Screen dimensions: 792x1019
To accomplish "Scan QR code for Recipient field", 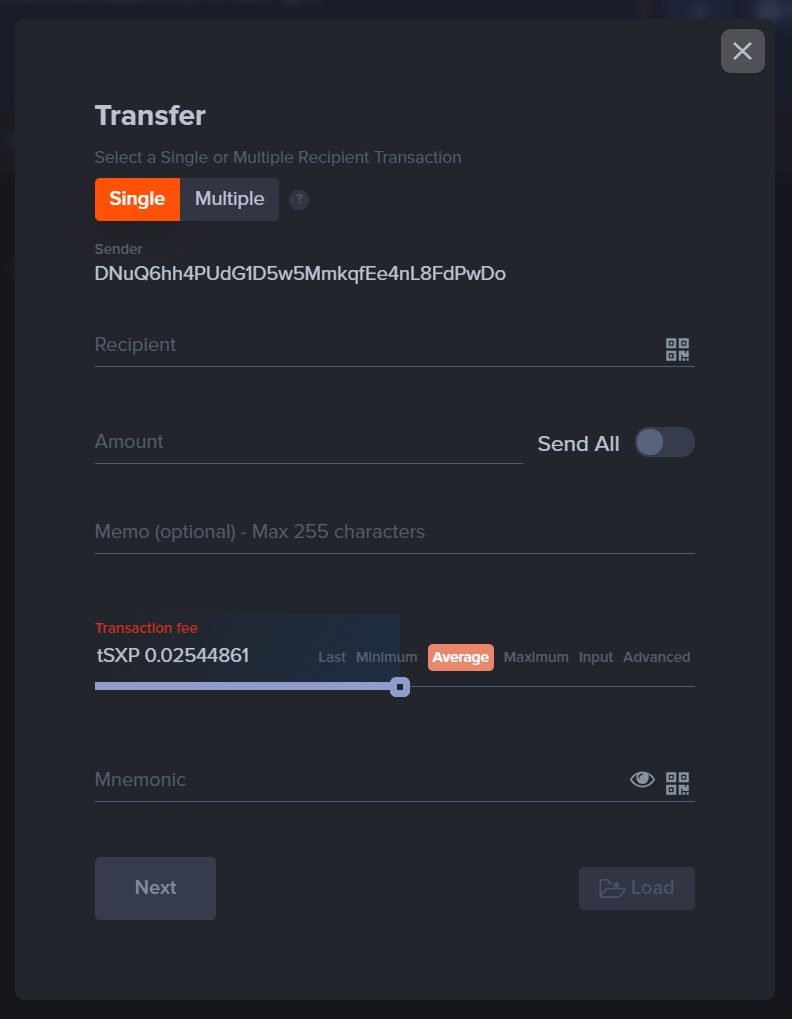I will [677, 349].
